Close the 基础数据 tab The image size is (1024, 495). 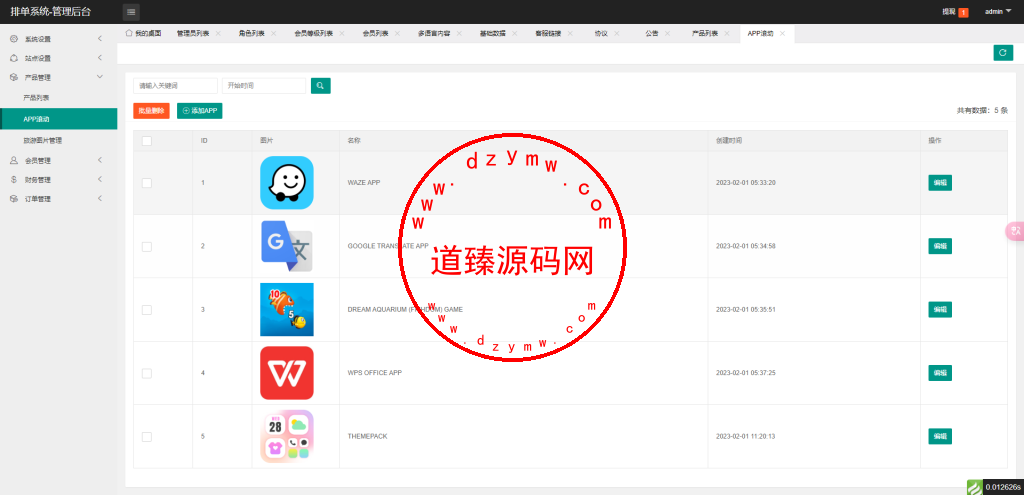(x=514, y=33)
